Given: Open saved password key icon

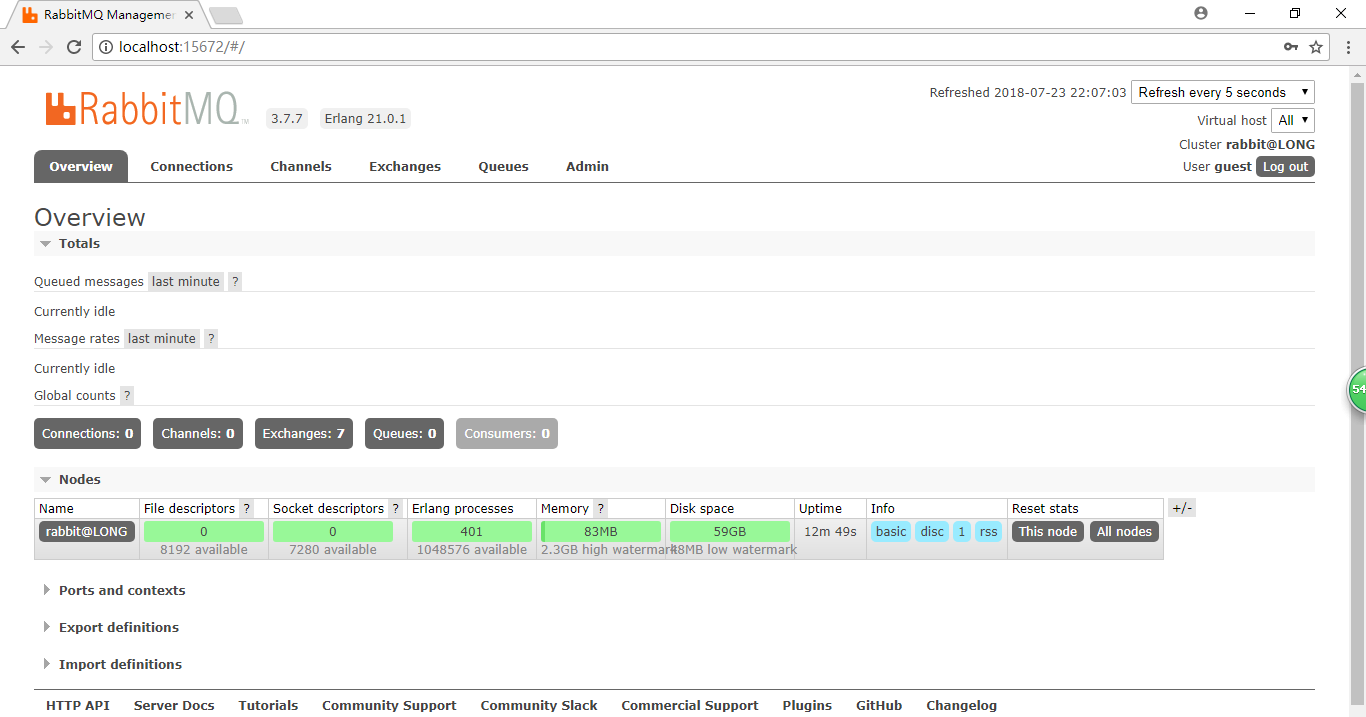Looking at the screenshot, I should pyautogui.click(x=1291, y=47).
